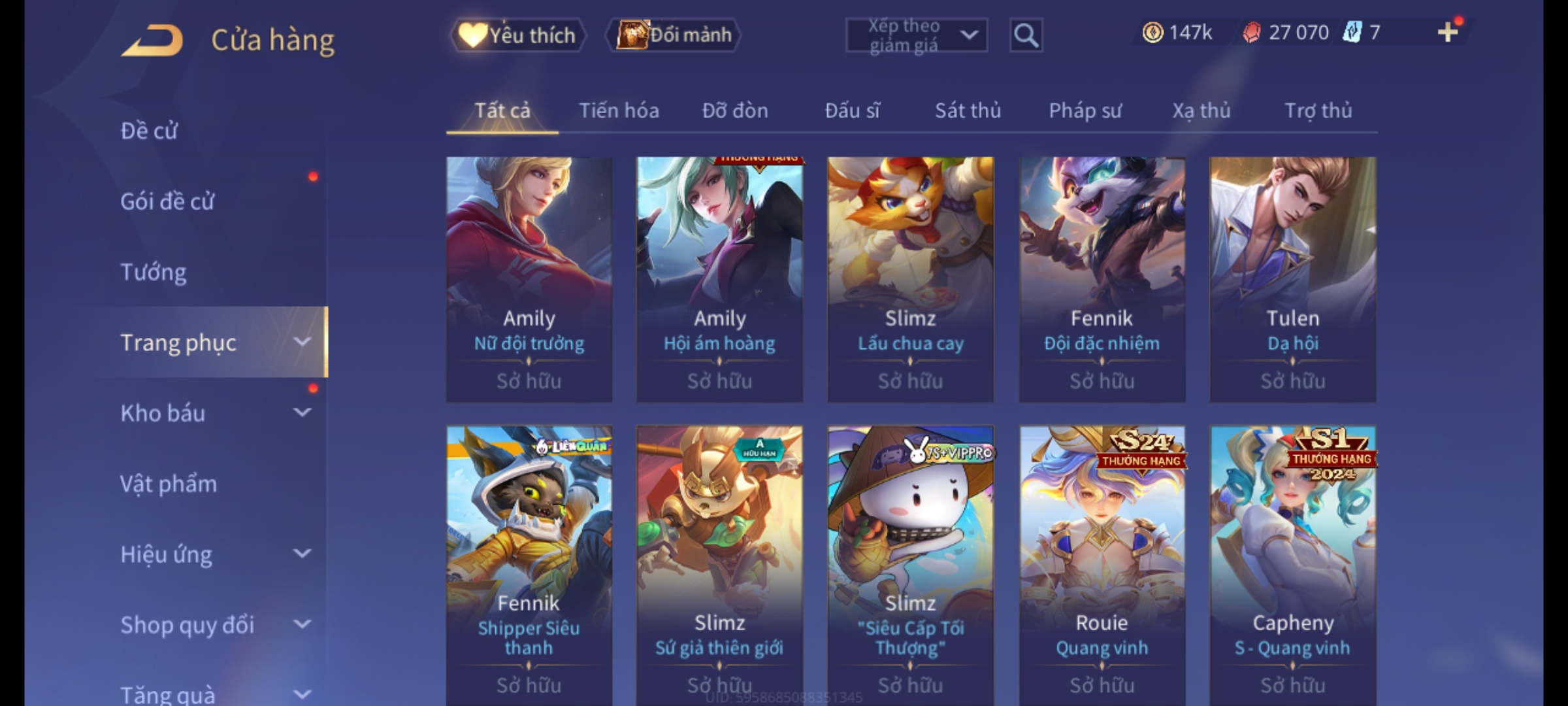The image size is (1568, 706).
Task: Open Đổi mảnh fragment exchange
Action: [674, 35]
